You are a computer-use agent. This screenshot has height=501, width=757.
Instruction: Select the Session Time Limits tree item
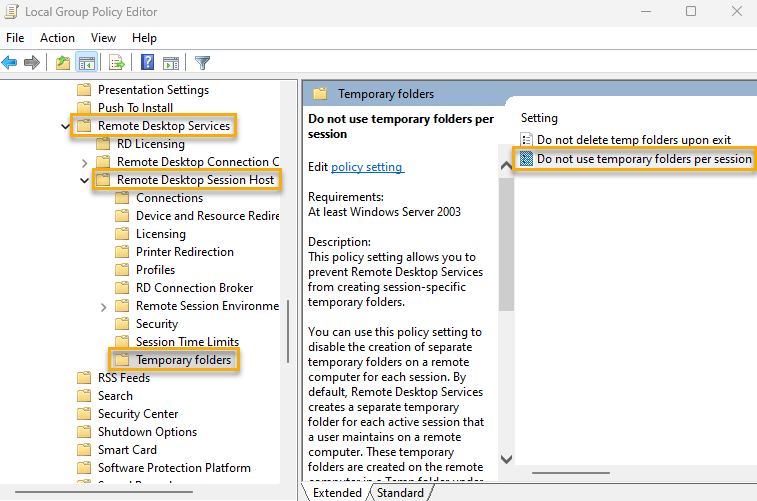coord(187,342)
